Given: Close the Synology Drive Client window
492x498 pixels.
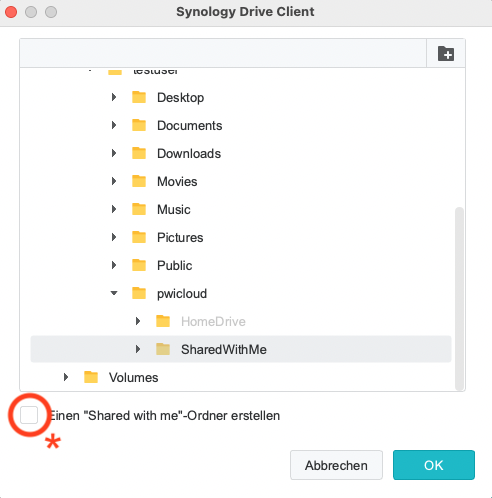Looking at the screenshot, I should (11, 12).
